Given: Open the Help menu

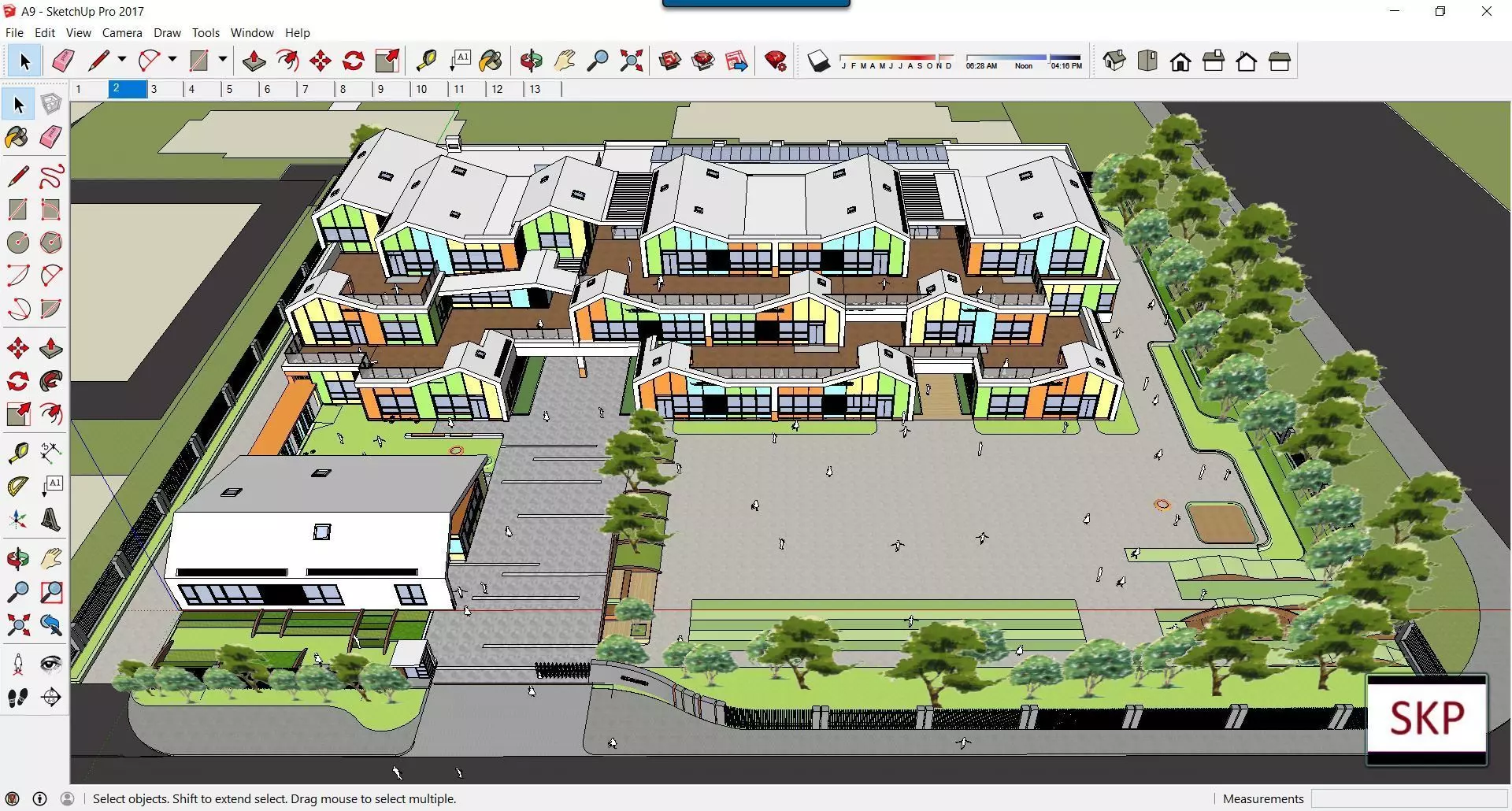Looking at the screenshot, I should [x=298, y=32].
